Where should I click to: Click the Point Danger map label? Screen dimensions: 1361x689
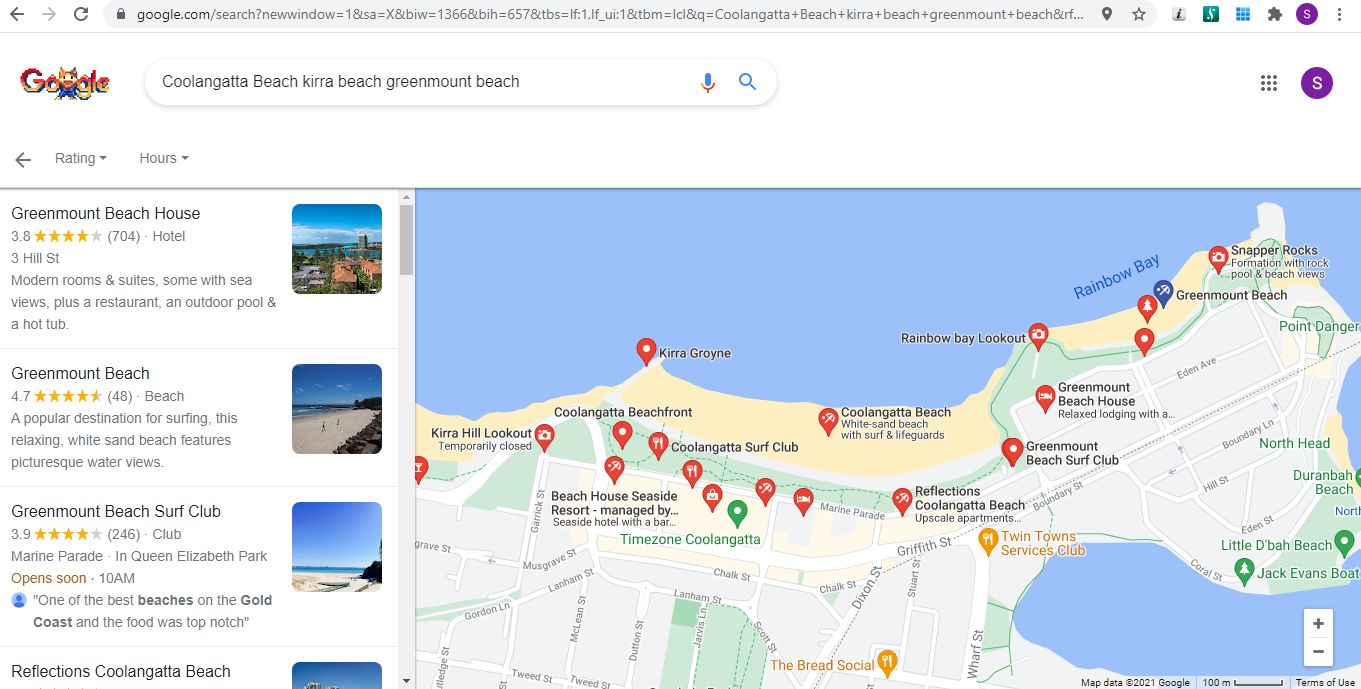(1319, 327)
